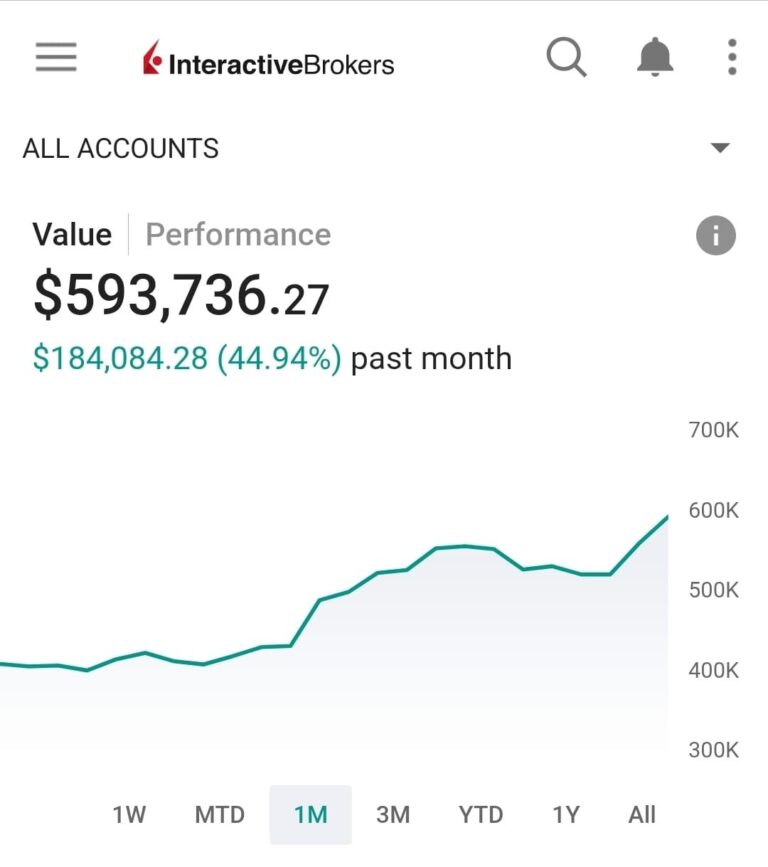
Task: Open notifications bell icon
Action: (x=655, y=58)
